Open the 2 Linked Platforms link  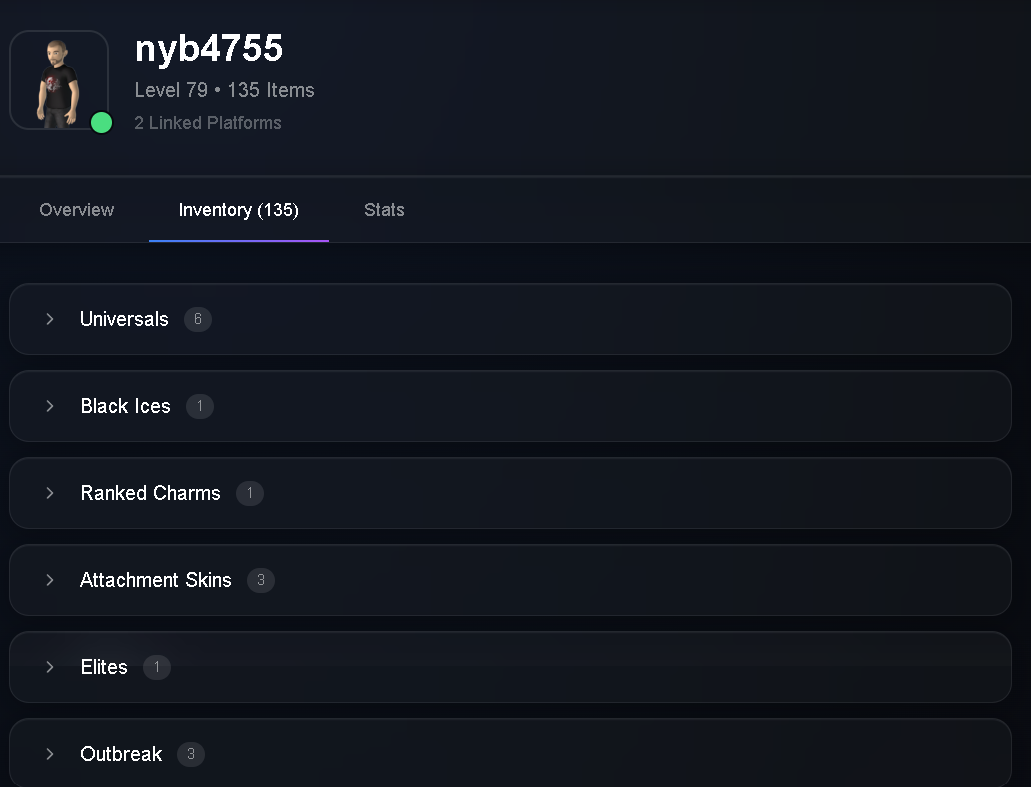pyautogui.click(x=208, y=123)
